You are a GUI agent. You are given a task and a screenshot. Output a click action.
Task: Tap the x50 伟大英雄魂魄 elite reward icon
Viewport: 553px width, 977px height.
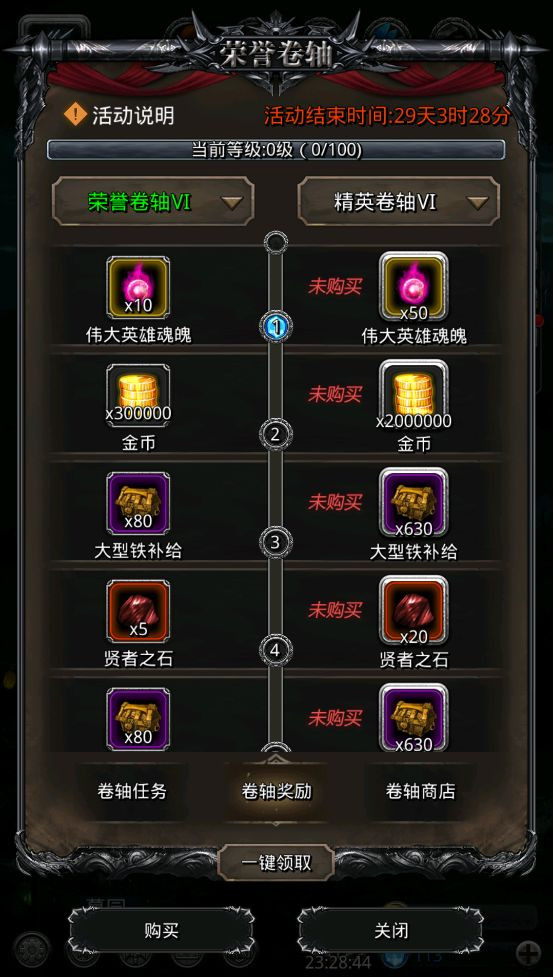click(x=414, y=288)
